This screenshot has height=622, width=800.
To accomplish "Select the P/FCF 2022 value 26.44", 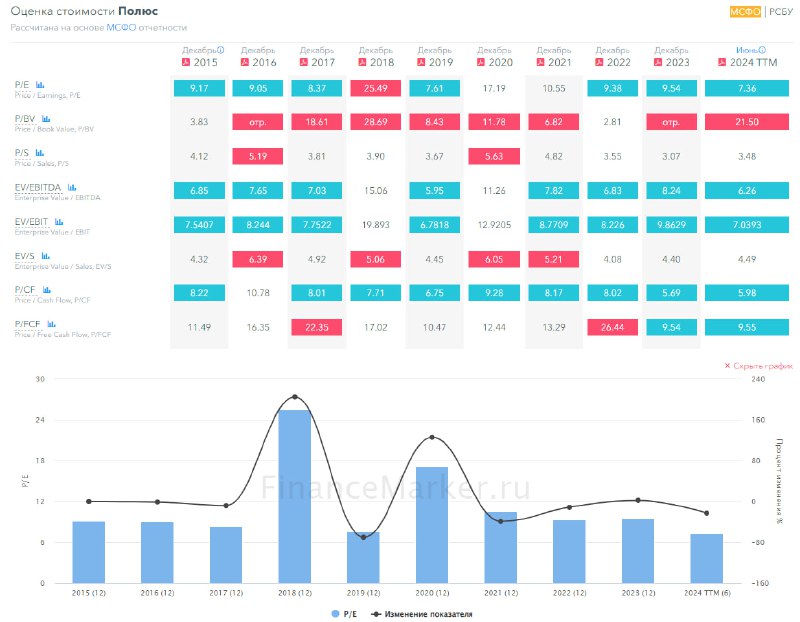I will tap(612, 327).
